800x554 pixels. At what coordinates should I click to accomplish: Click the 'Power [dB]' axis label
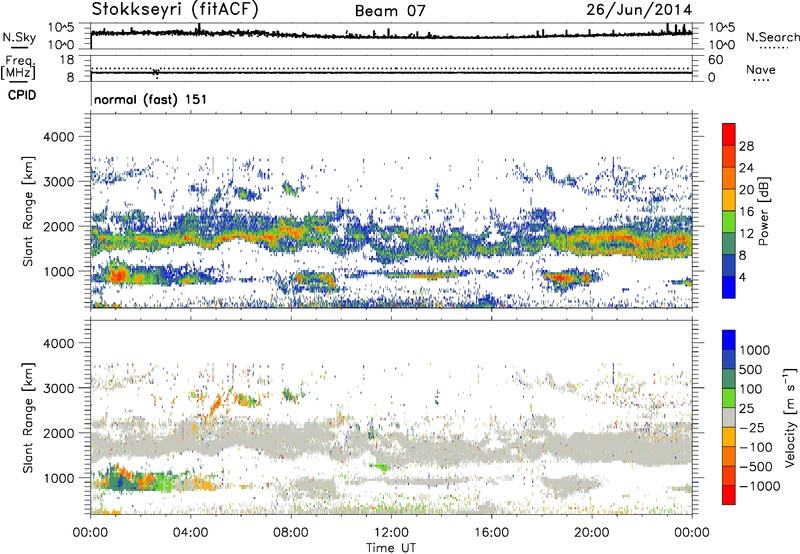point(763,211)
